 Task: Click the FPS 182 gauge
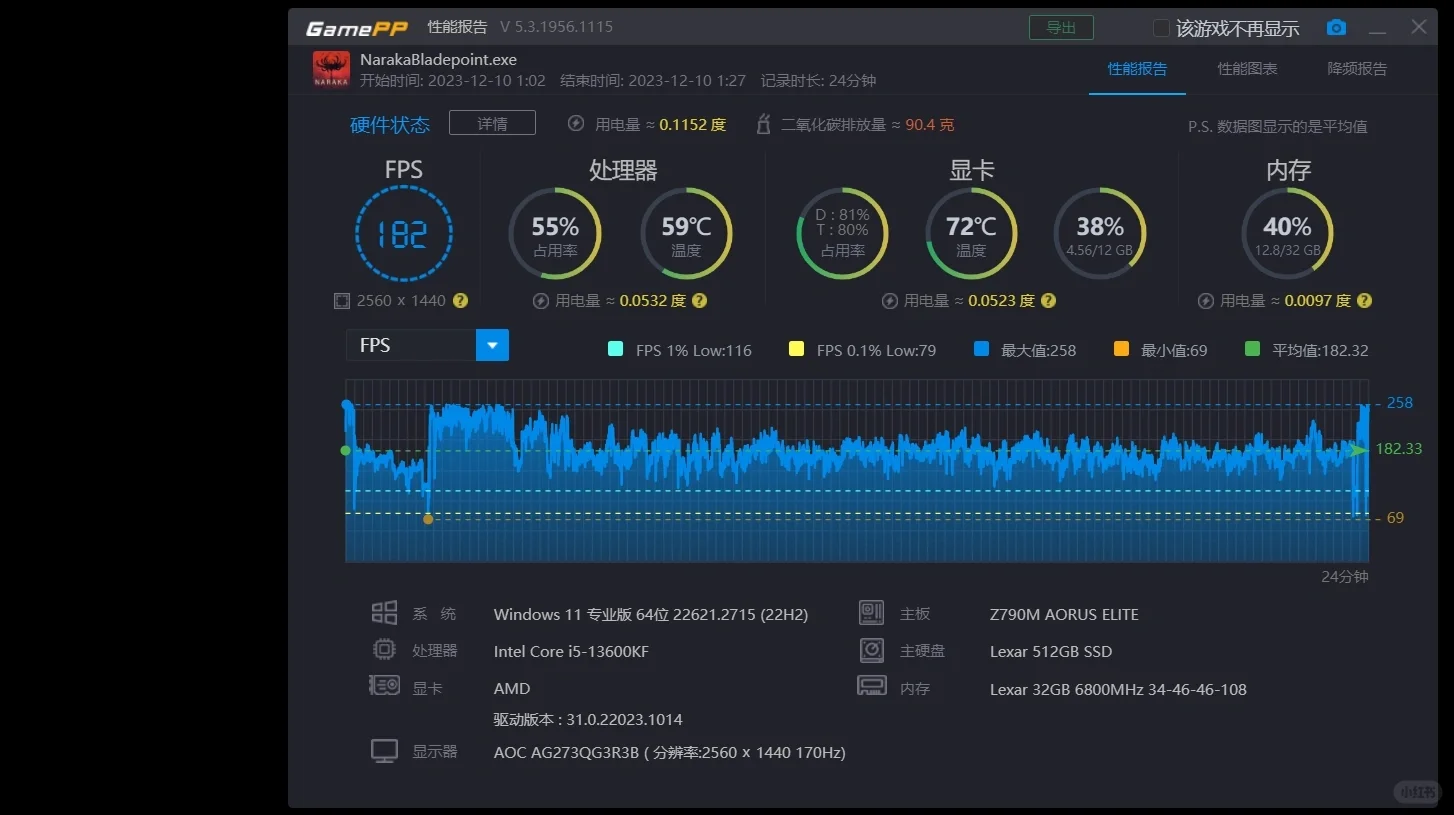point(404,234)
